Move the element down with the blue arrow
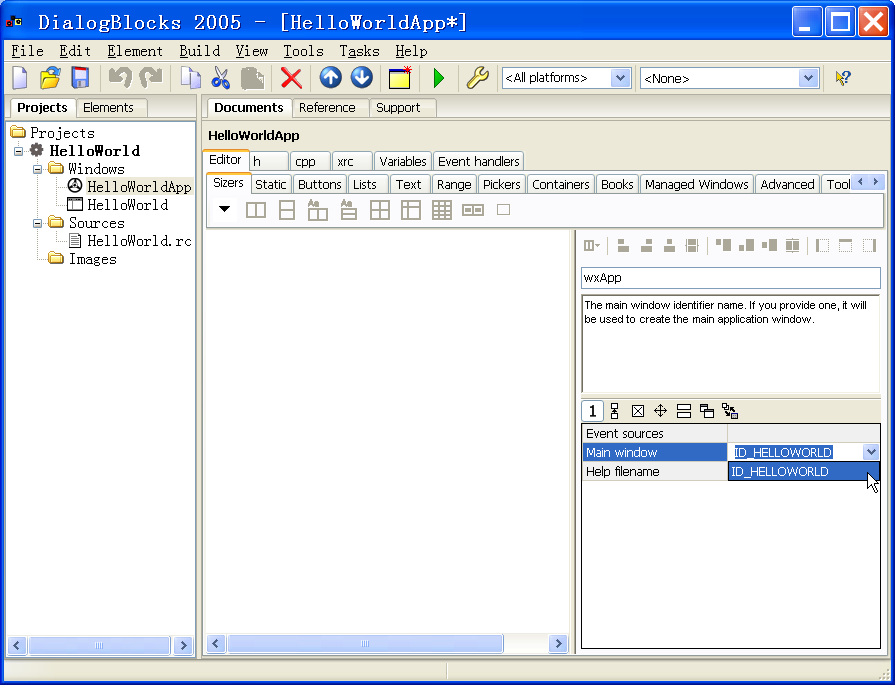Viewport: 895px width, 685px height. click(x=361, y=78)
